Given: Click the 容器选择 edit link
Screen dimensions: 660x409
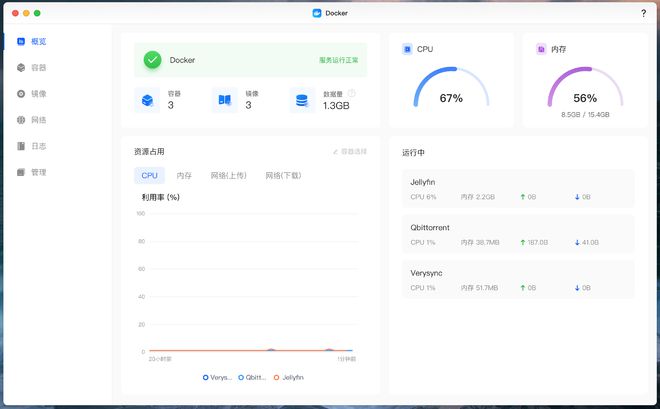Looking at the screenshot, I should pyautogui.click(x=350, y=151).
